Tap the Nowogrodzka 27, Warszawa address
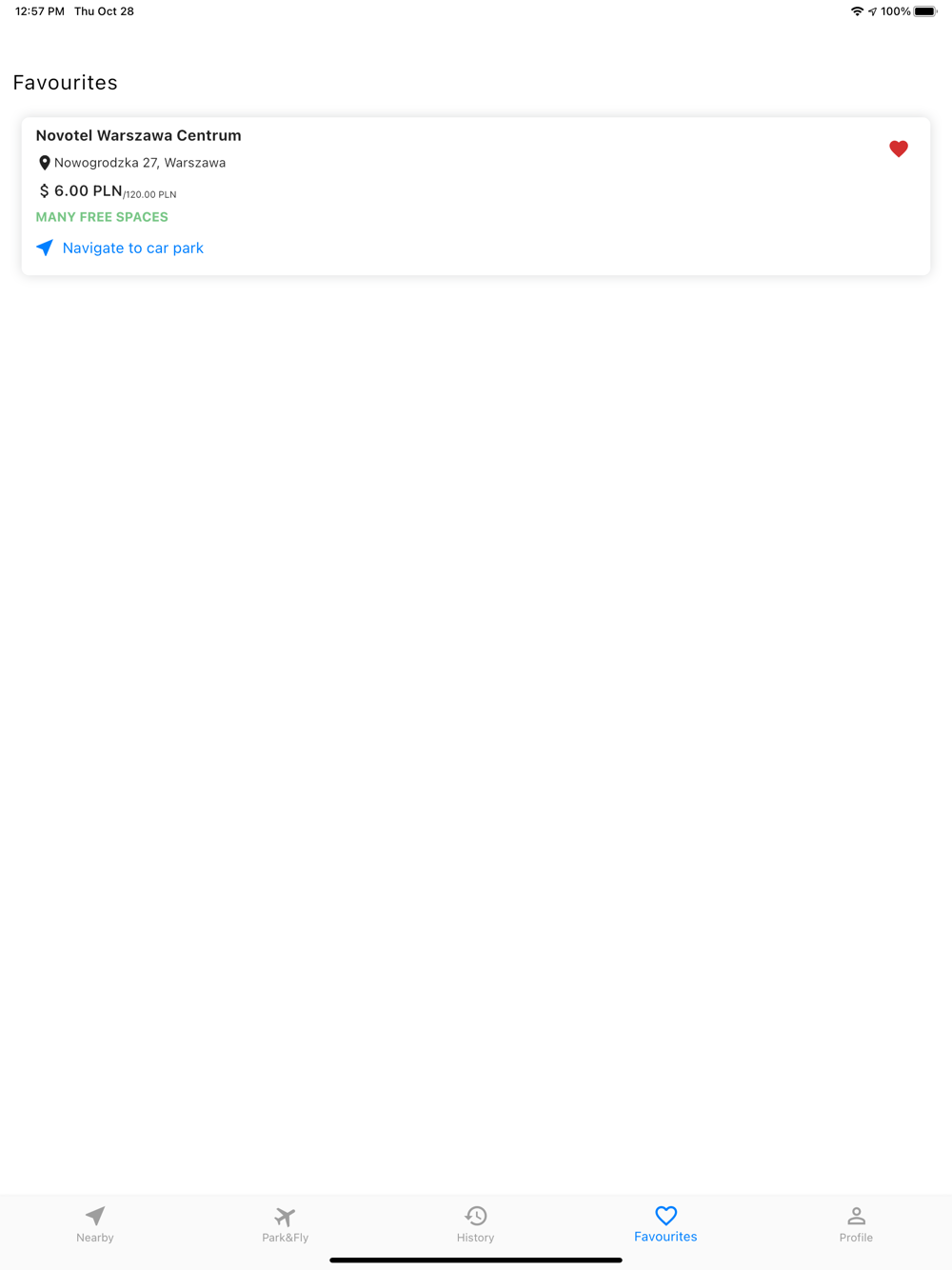 point(140,163)
